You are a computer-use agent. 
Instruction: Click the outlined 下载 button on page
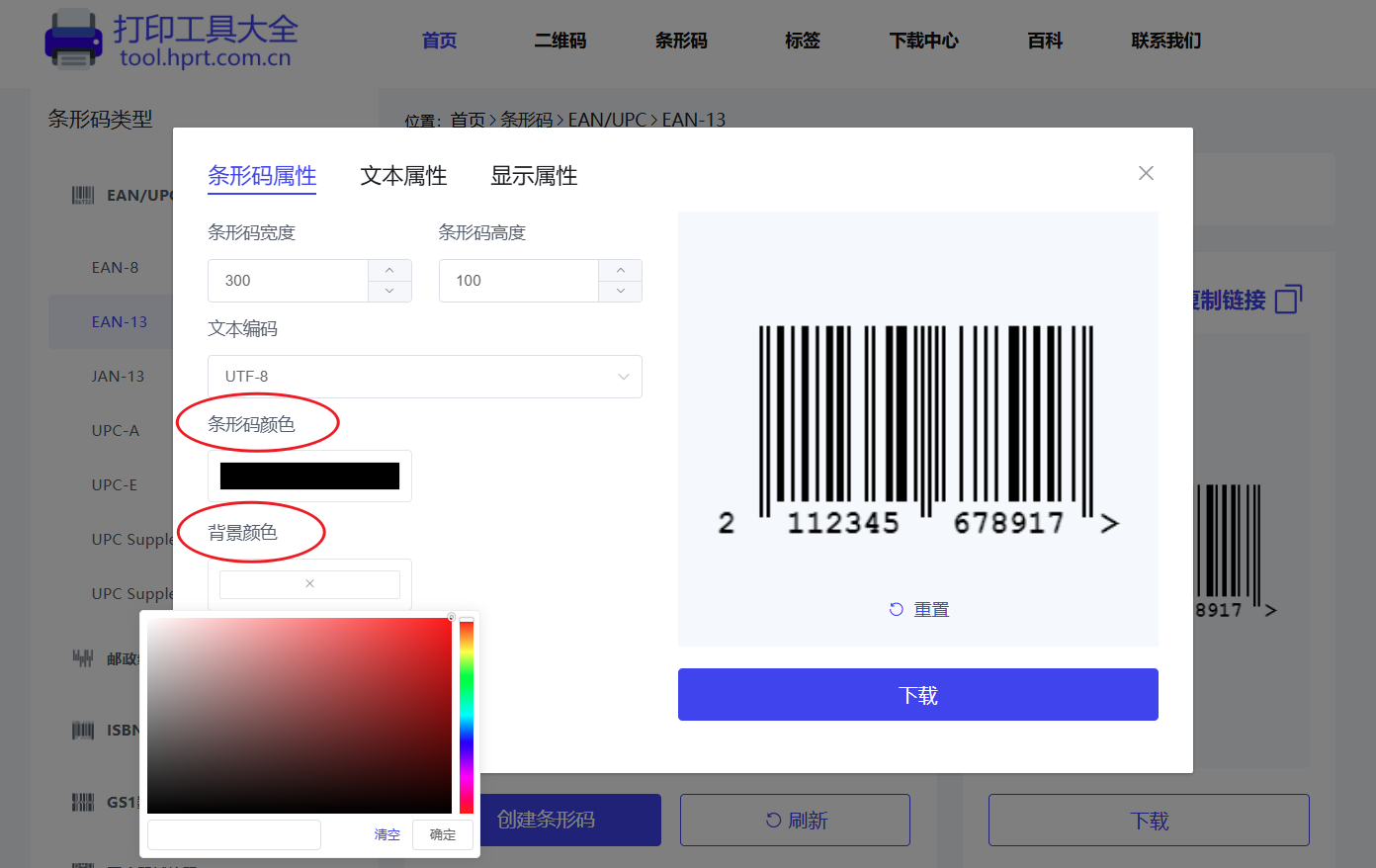pyautogui.click(x=1149, y=820)
